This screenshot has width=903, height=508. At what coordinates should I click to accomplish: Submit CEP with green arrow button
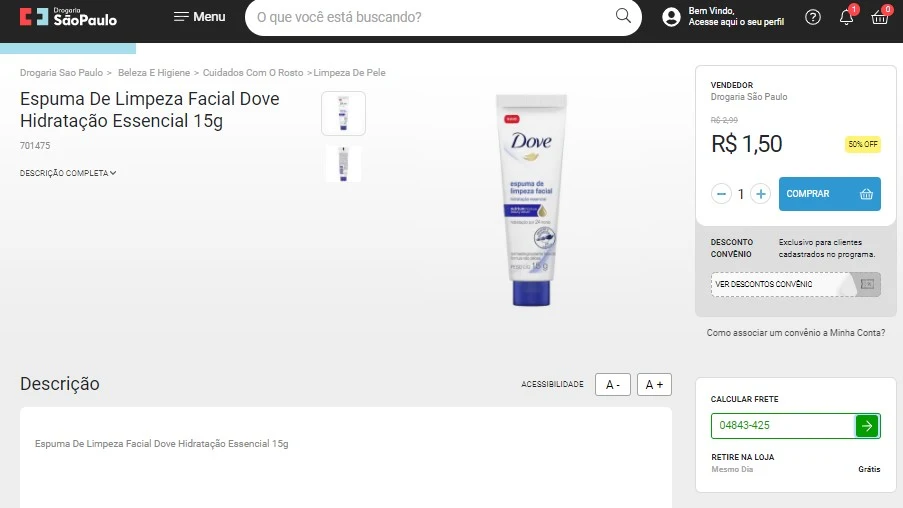tap(867, 426)
